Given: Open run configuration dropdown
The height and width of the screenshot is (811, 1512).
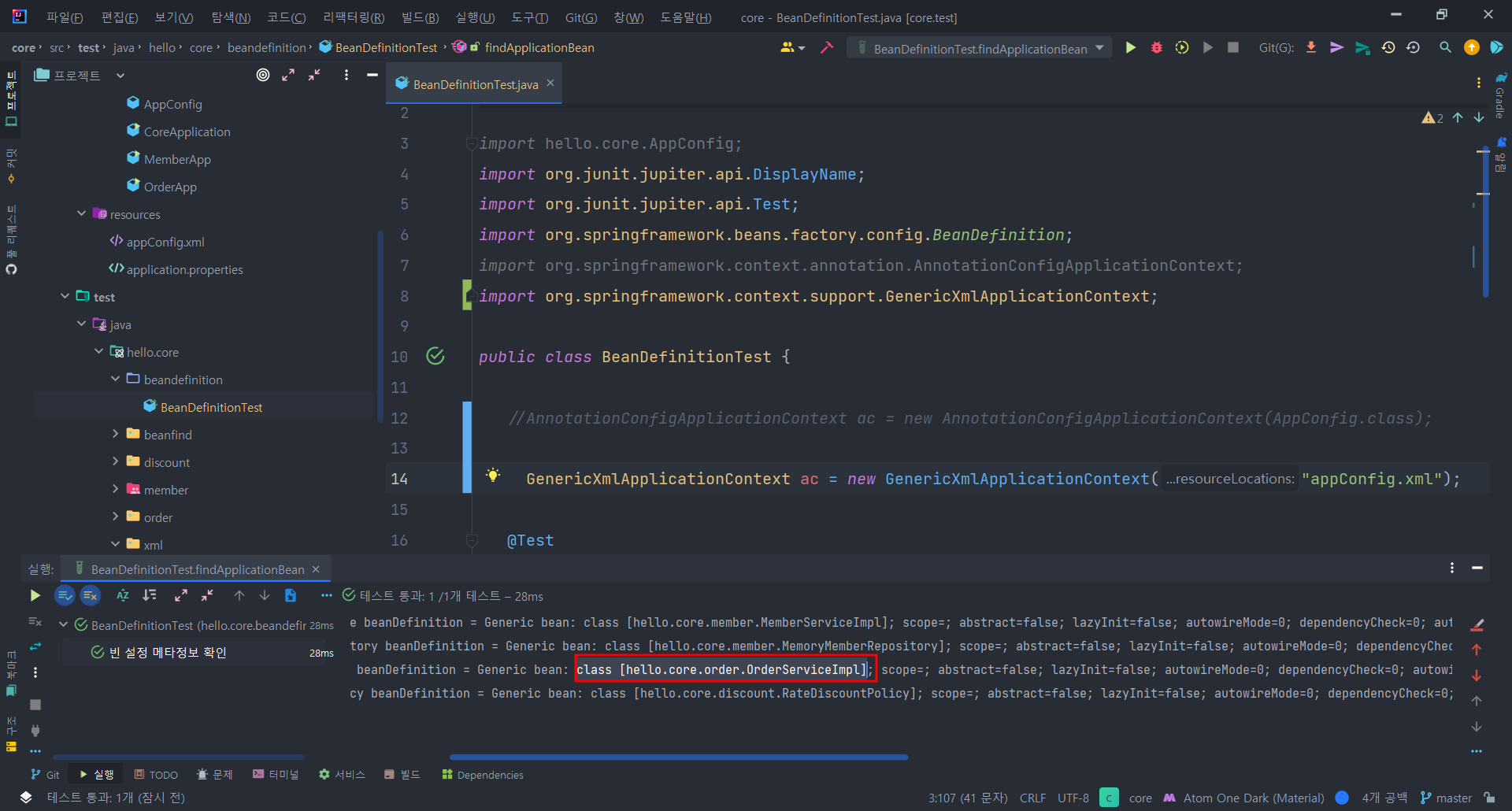Looking at the screenshot, I should (x=980, y=48).
